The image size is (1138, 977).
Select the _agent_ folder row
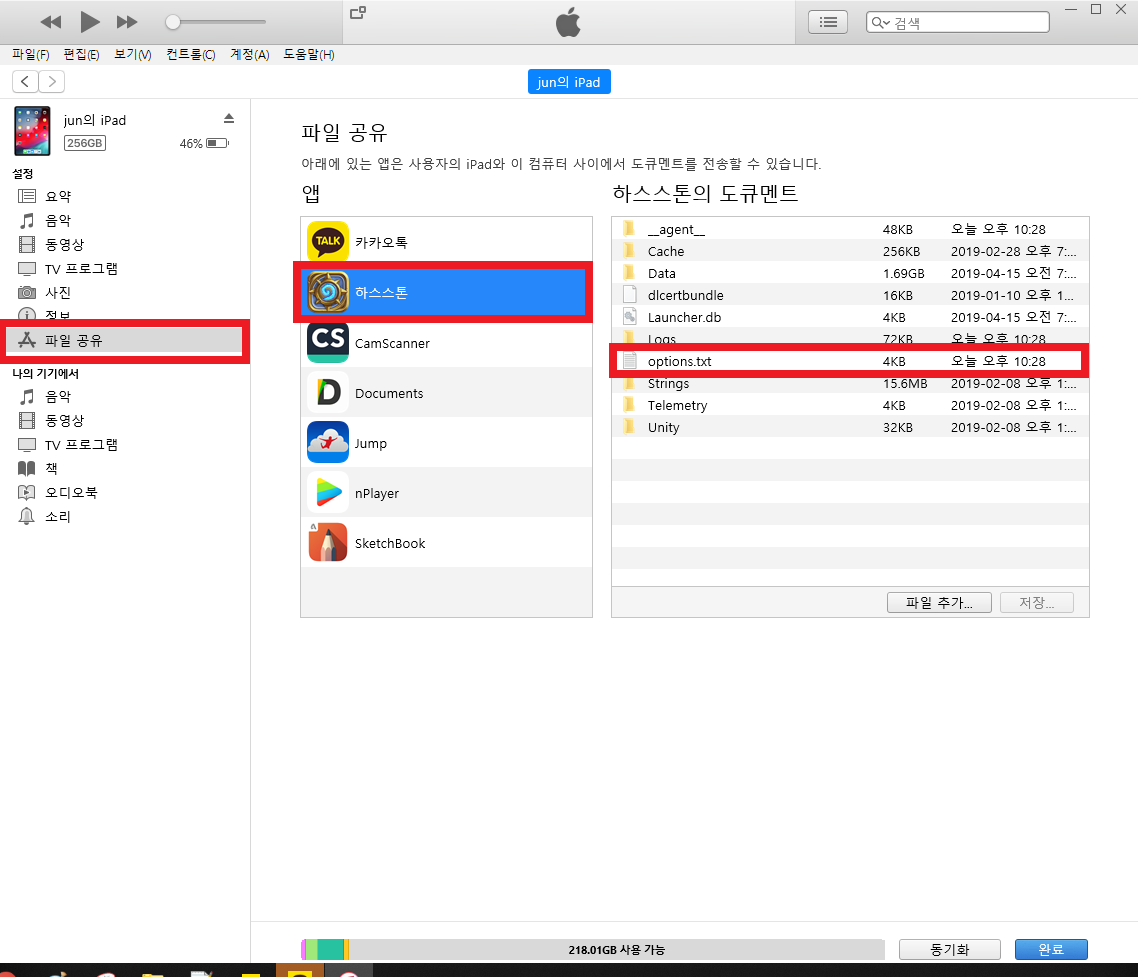[850, 229]
